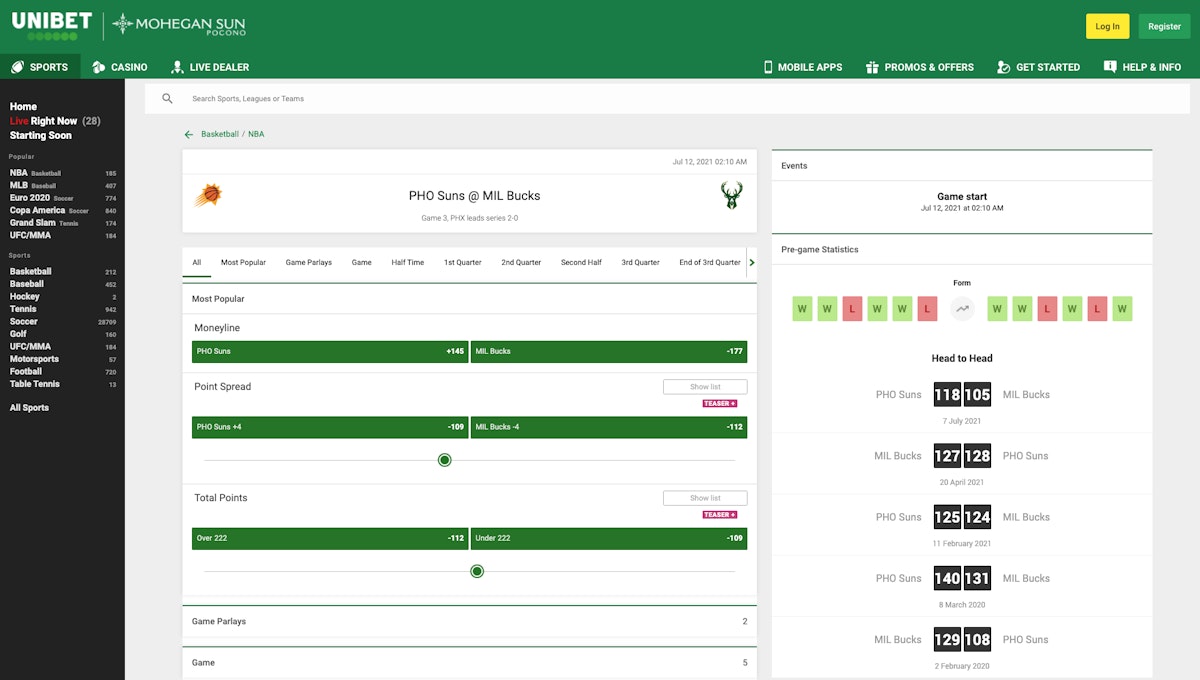Select Over 222 total points odds

click(x=329, y=538)
